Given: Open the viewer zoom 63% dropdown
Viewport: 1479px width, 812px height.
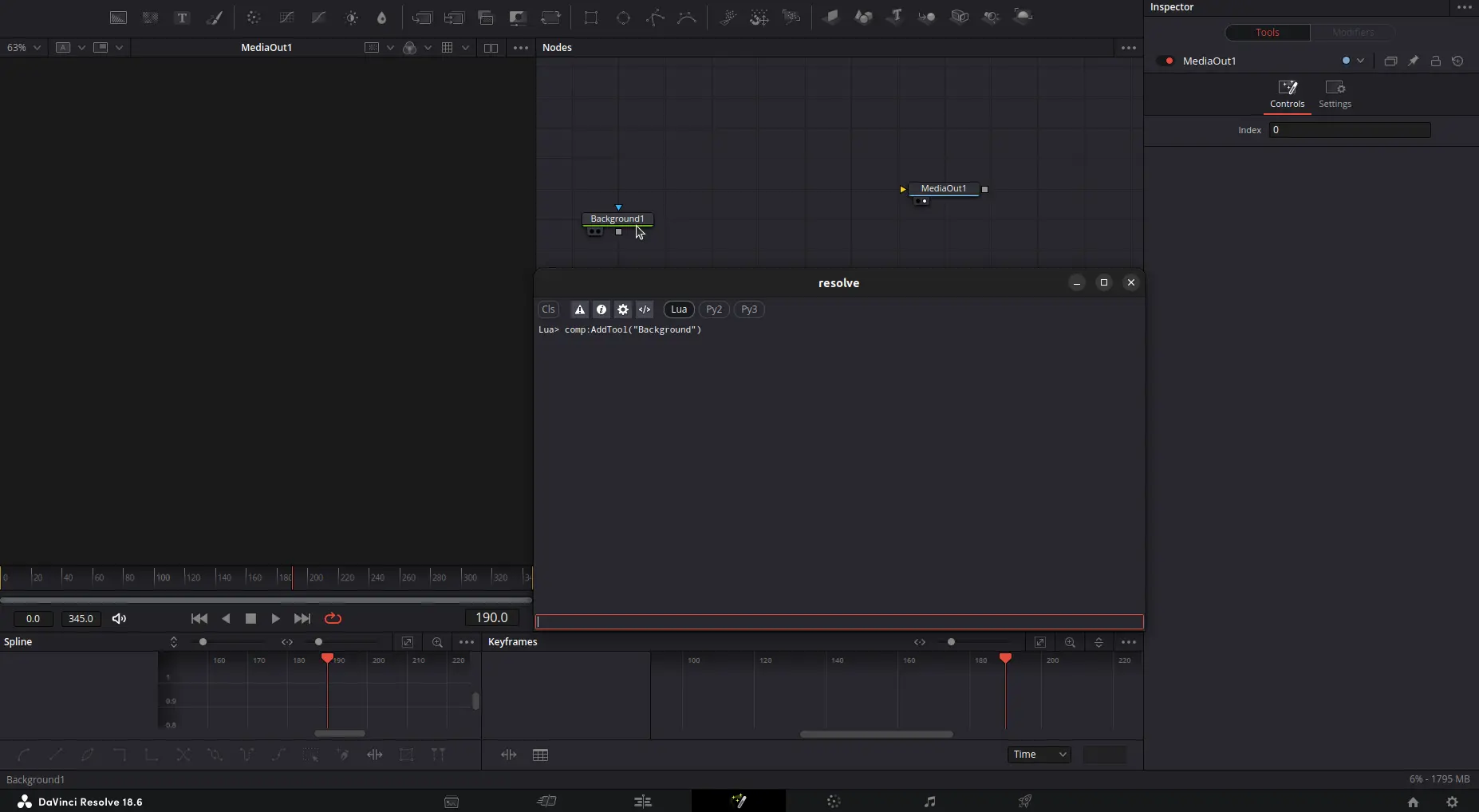Looking at the screenshot, I should pos(23,48).
